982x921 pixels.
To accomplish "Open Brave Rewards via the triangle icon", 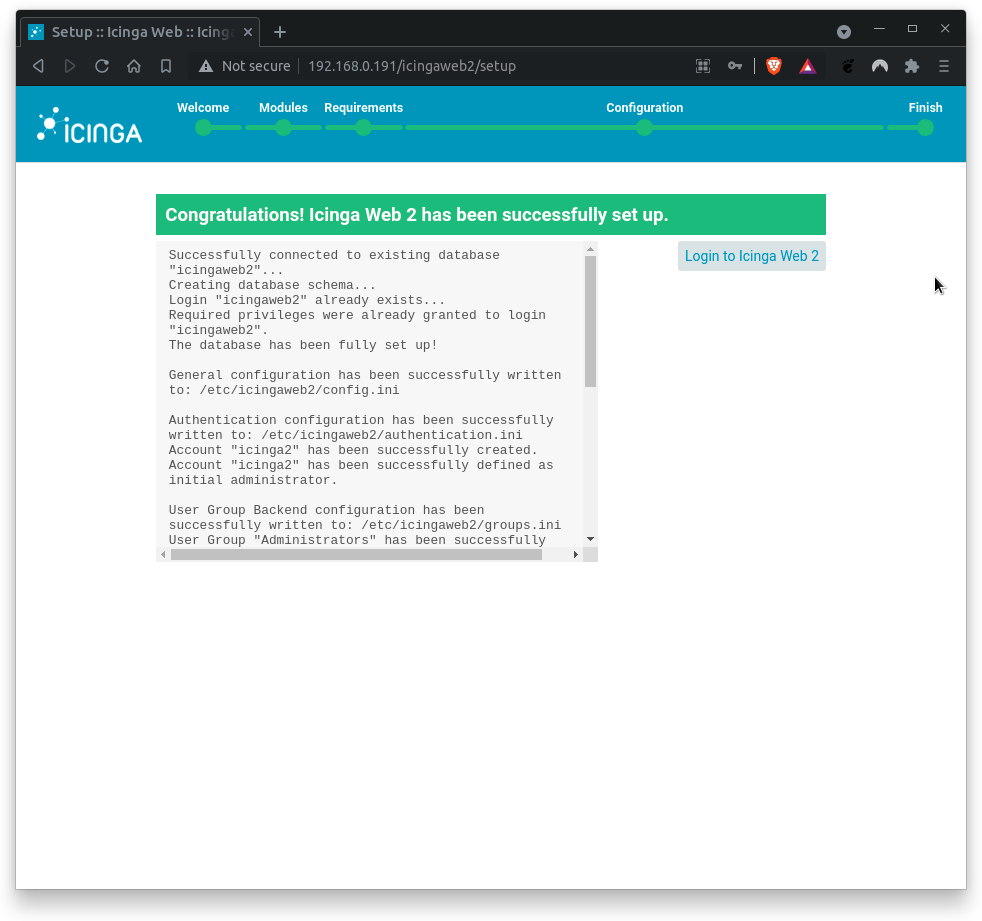I will (x=807, y=66).
